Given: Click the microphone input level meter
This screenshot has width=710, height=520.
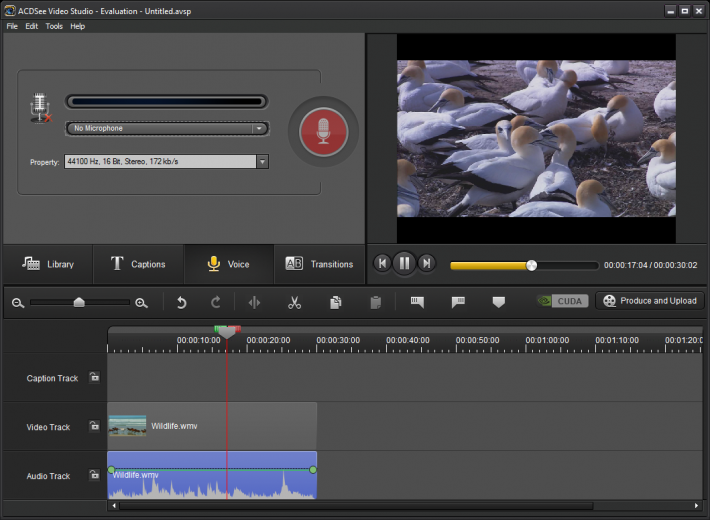Looking at the screenshot, I should pyautogui.click(x=167, y=101).
